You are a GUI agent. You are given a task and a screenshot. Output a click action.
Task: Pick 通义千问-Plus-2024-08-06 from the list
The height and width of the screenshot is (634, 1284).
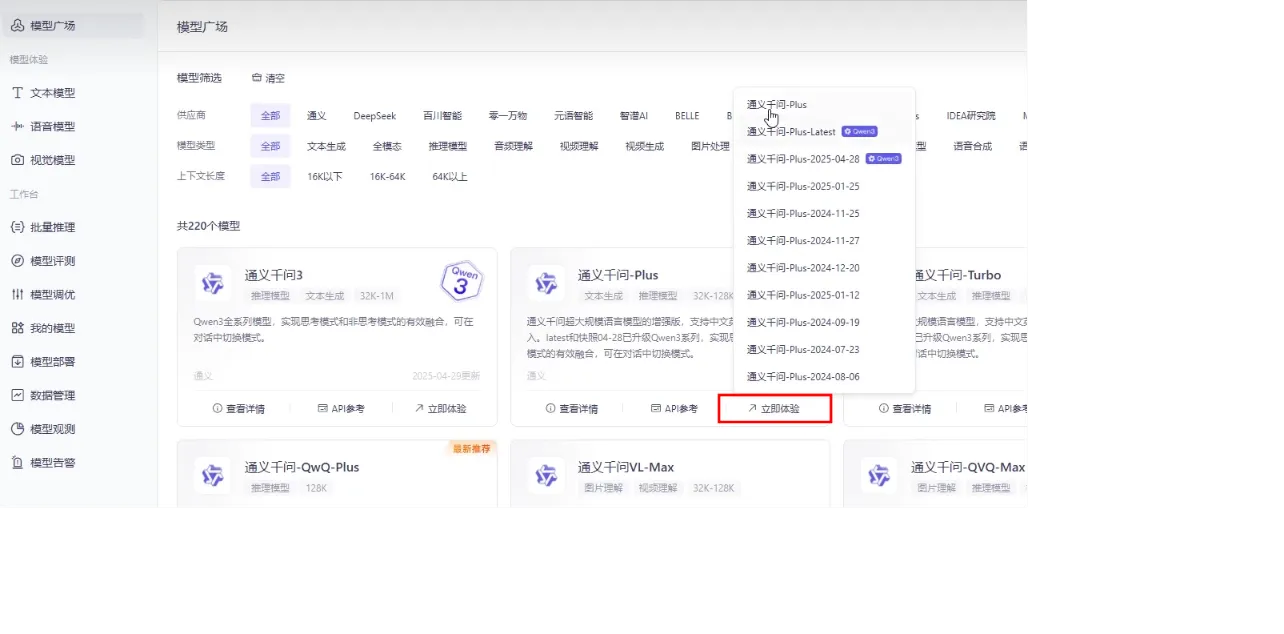(803, 377)
